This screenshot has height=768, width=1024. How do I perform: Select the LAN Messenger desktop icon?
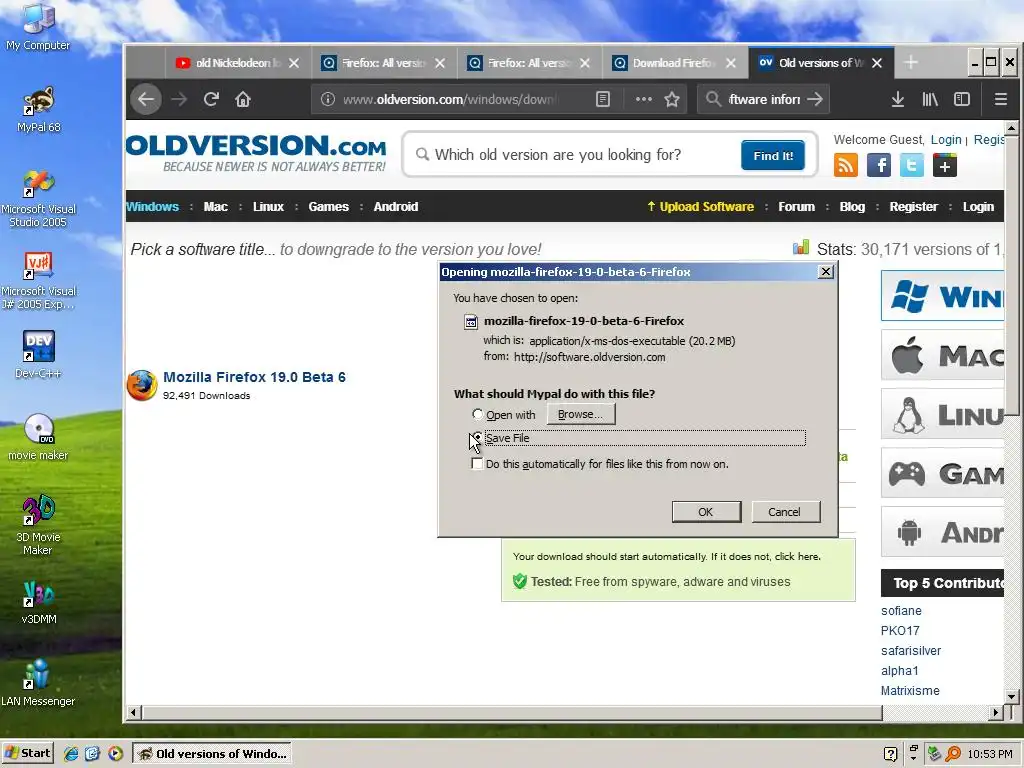39,683
